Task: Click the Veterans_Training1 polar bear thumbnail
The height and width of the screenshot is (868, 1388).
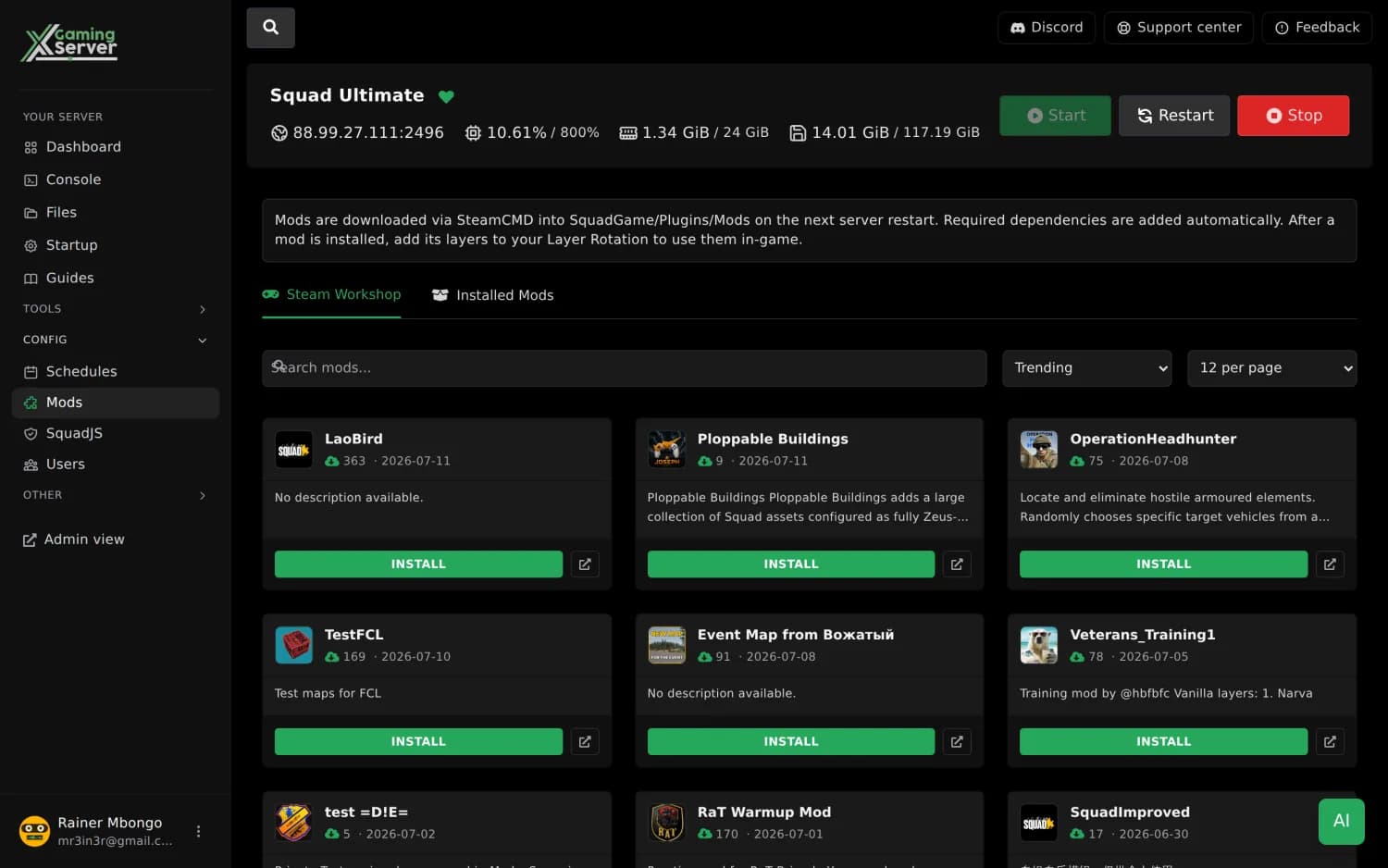Action: (1039, 645)
